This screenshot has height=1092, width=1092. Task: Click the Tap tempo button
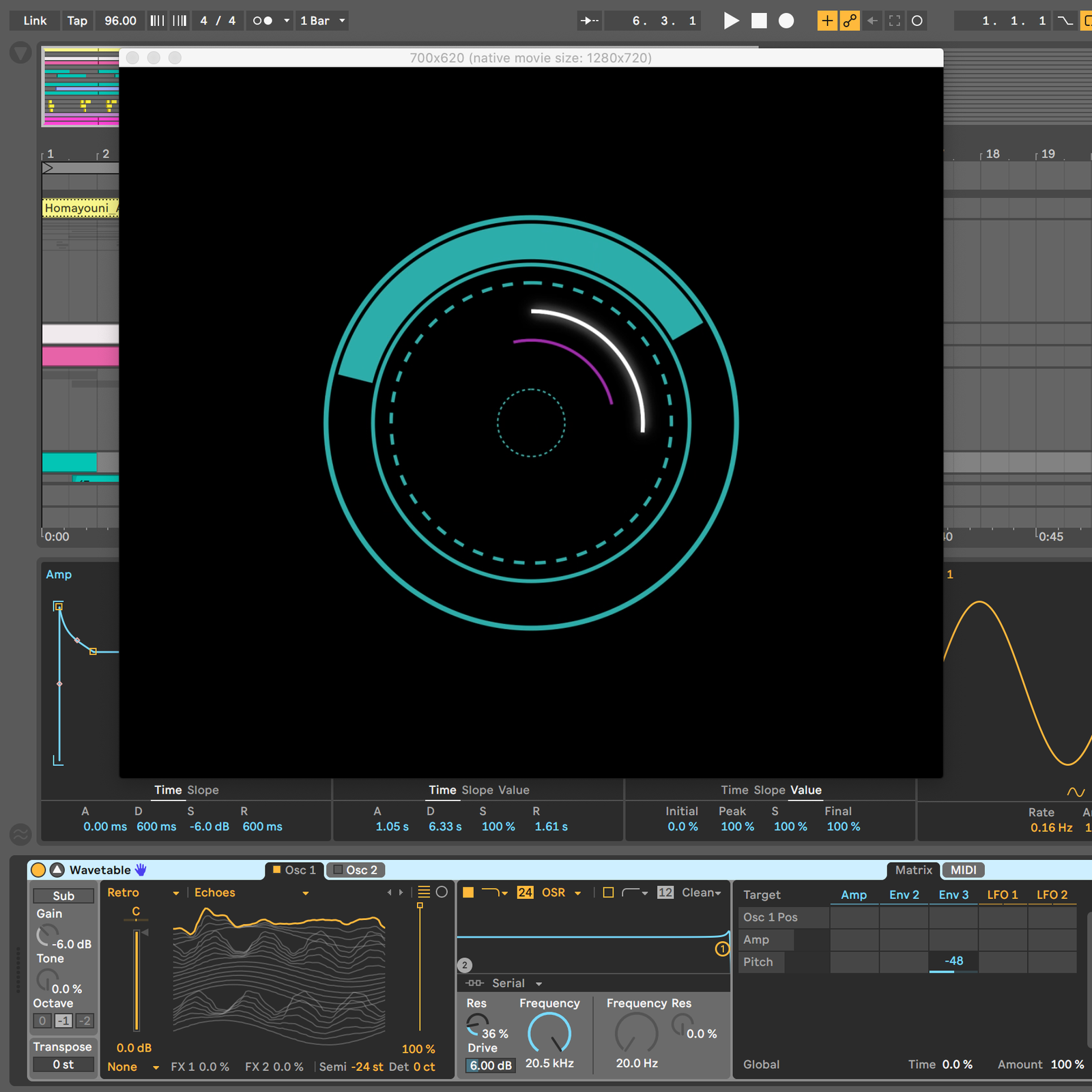pos(77,20)
